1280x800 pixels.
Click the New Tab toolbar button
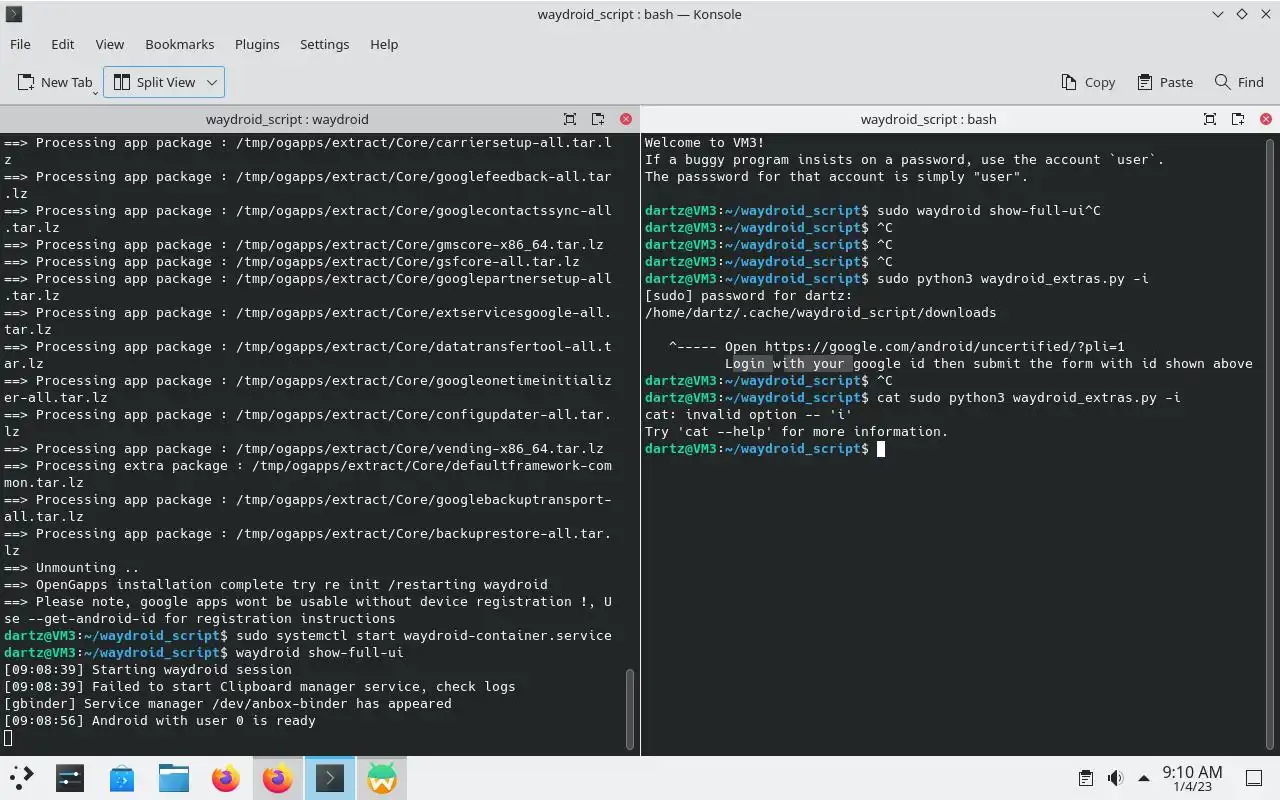tap(55, 82)
